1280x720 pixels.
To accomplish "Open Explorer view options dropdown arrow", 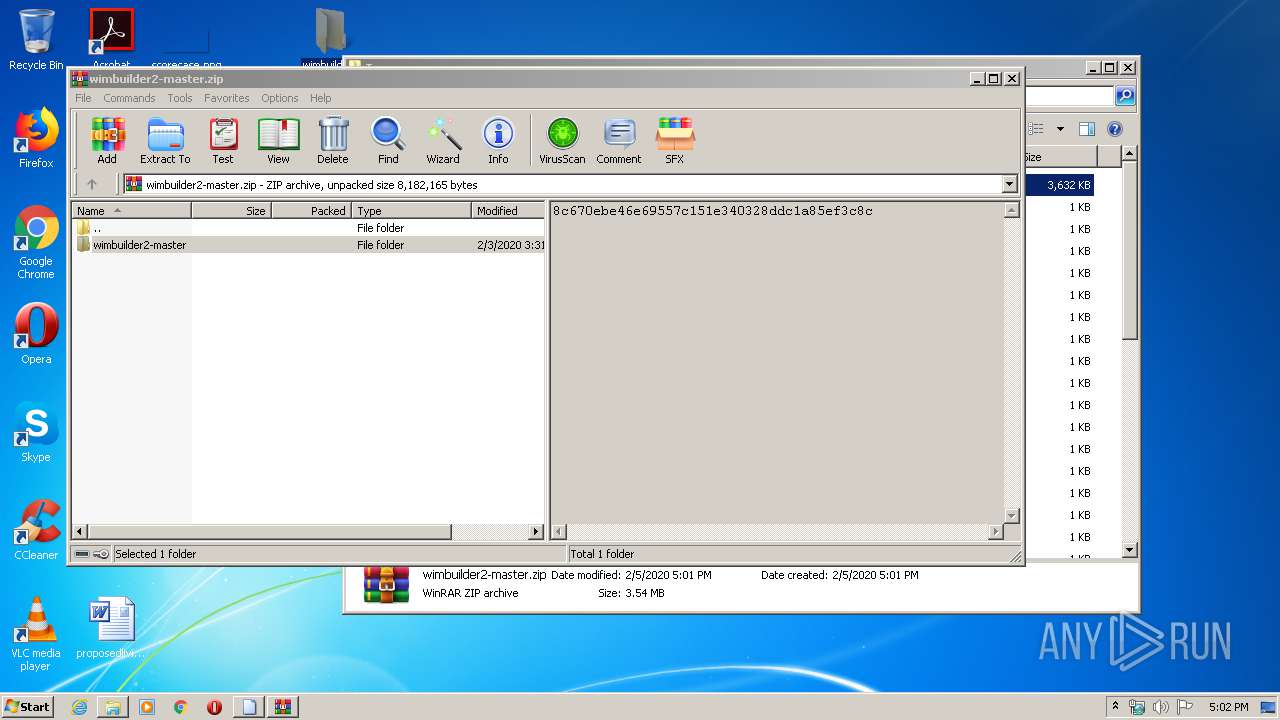I will pos(1060,129).
